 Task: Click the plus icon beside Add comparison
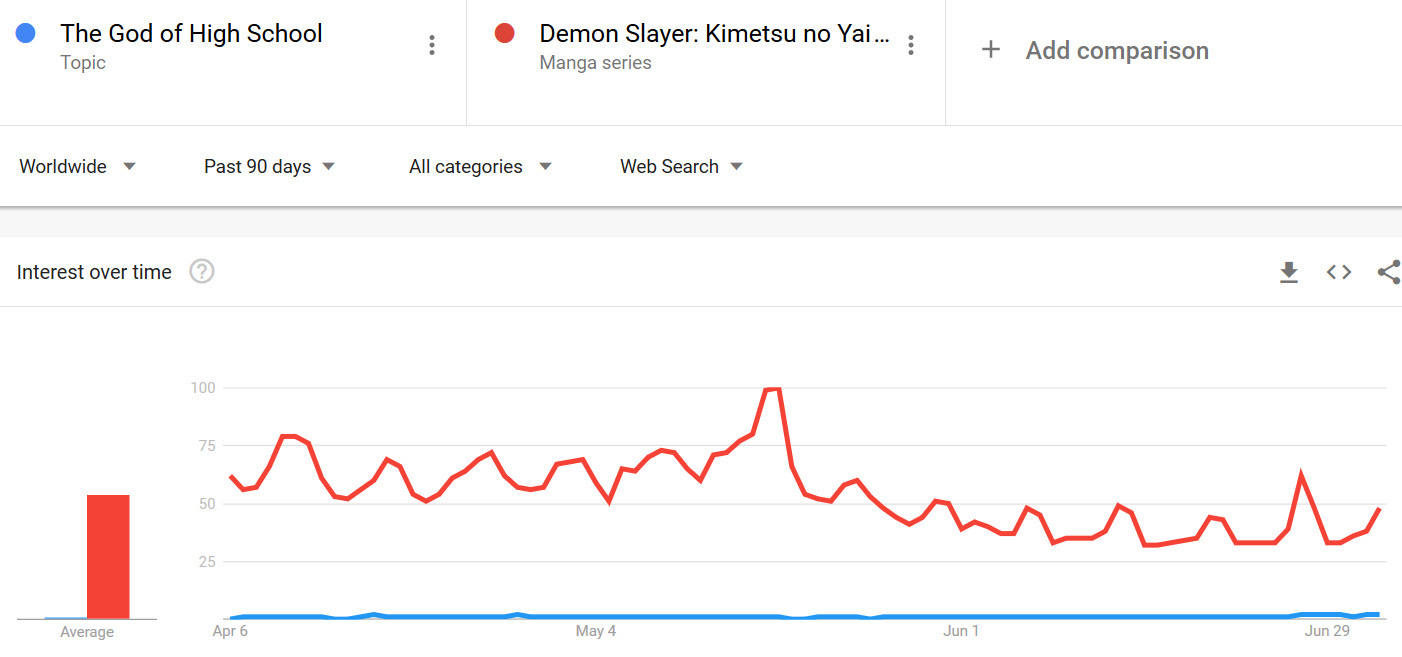[991, 50]
